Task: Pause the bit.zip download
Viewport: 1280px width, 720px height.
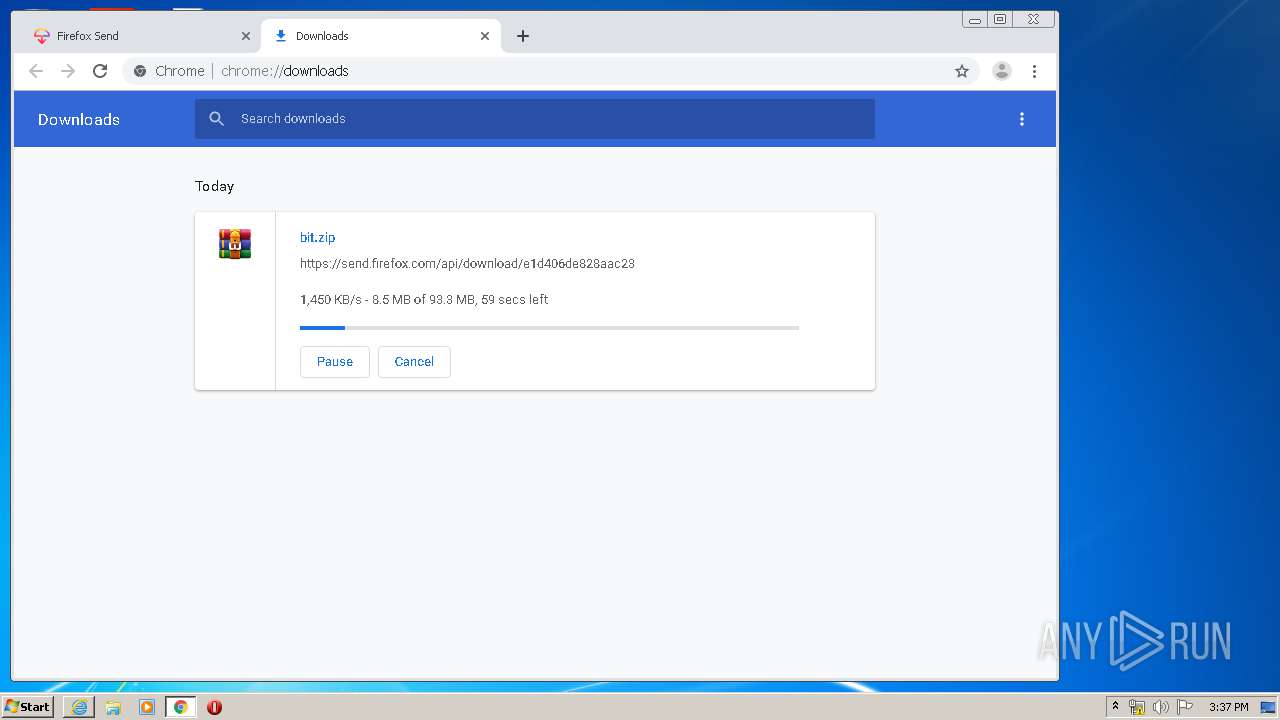Action: coord(335,362)
